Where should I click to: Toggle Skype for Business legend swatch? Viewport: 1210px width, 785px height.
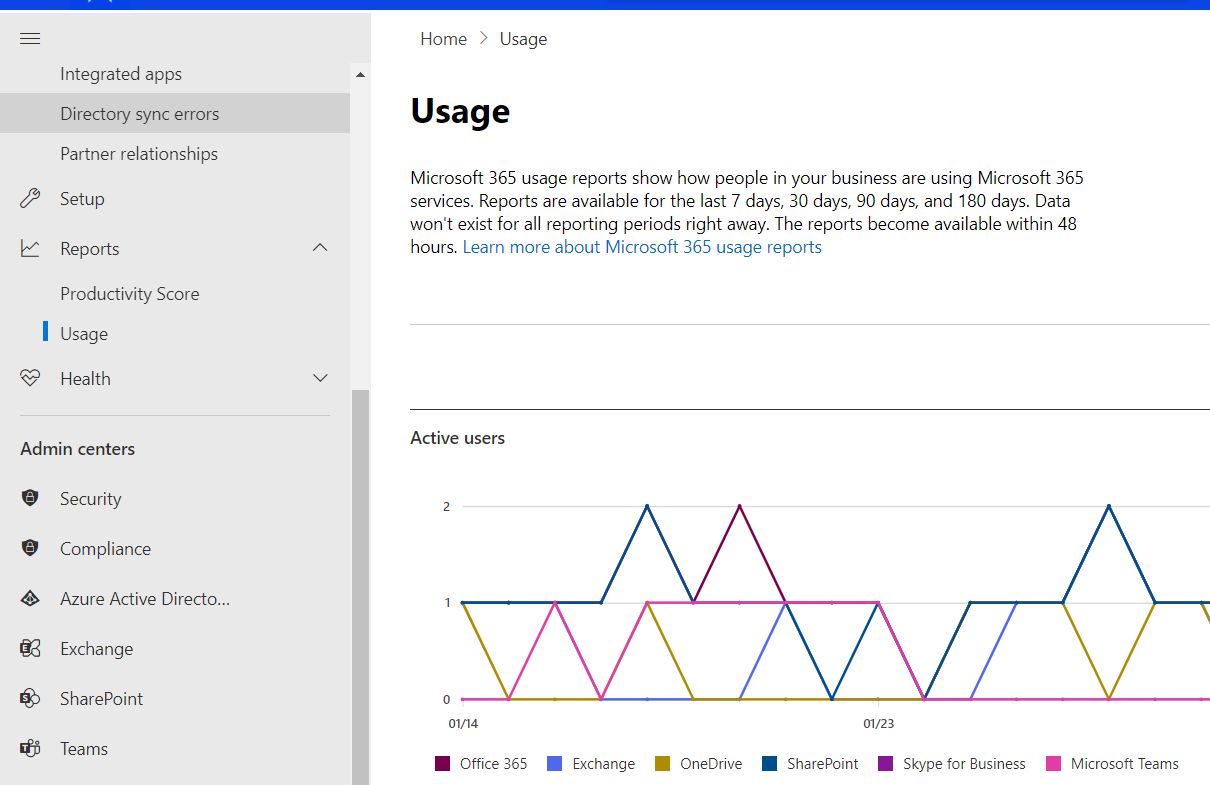pos(885,764)
